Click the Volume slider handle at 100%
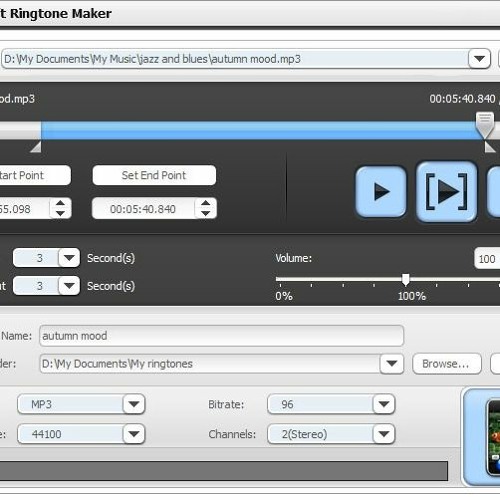 405,280
